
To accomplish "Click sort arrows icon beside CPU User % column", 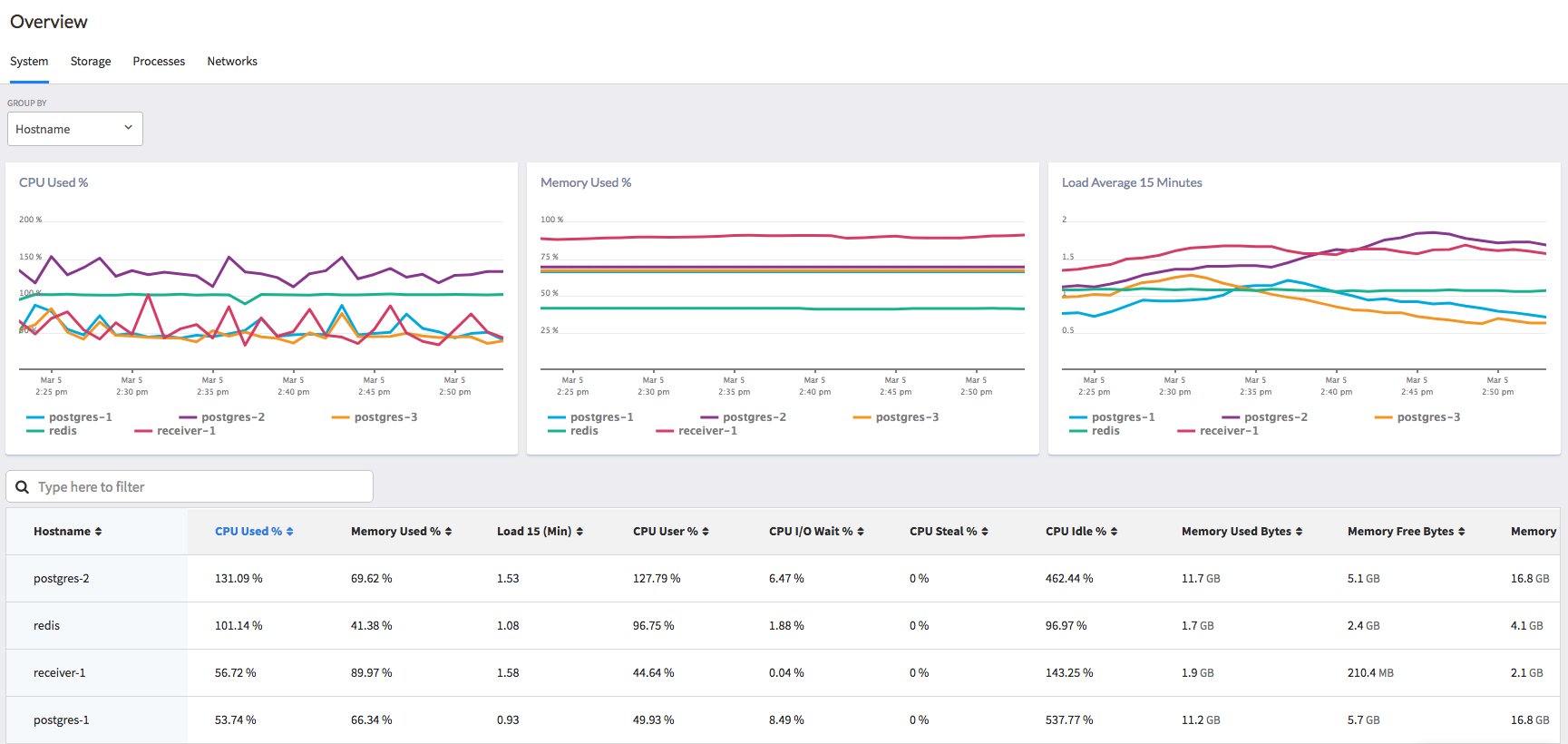I will (706, 532).
